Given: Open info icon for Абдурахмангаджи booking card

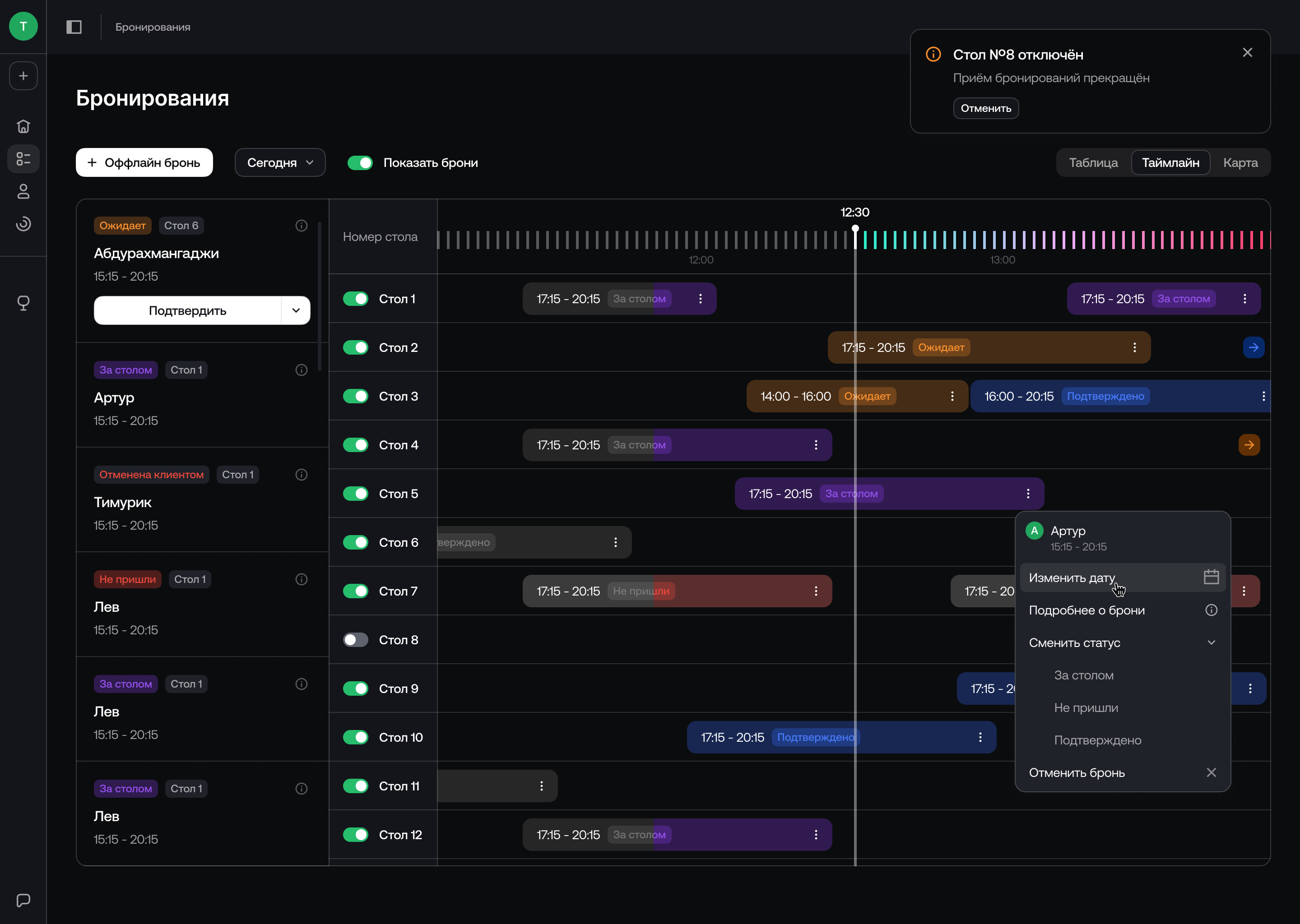Looking at the screenshot, I should click(302, 226).
